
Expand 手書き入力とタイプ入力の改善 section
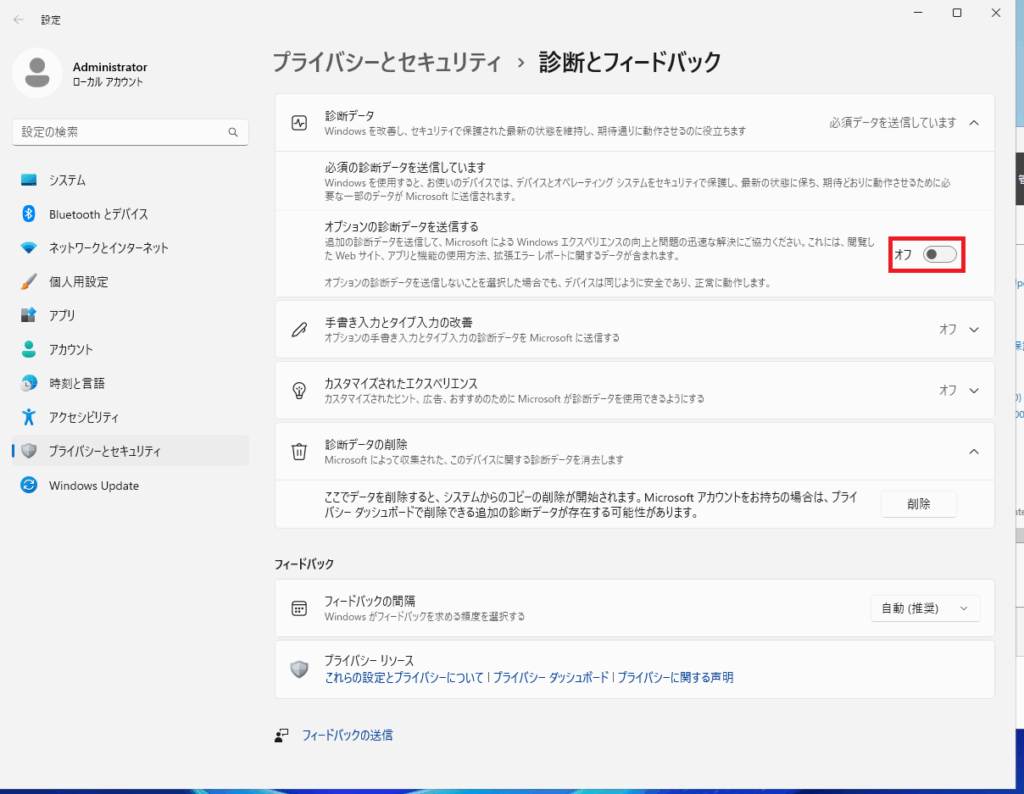pos(973,329)
